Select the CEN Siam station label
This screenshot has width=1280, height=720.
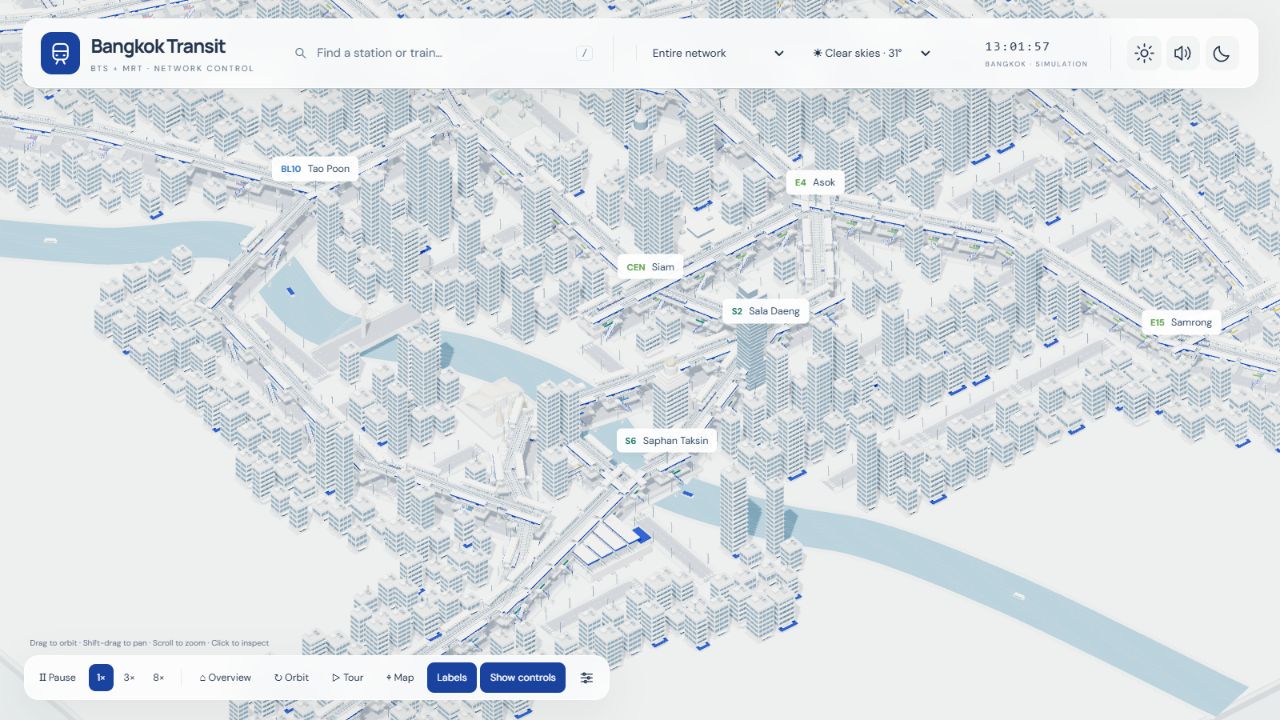click(x=650, y=267)
